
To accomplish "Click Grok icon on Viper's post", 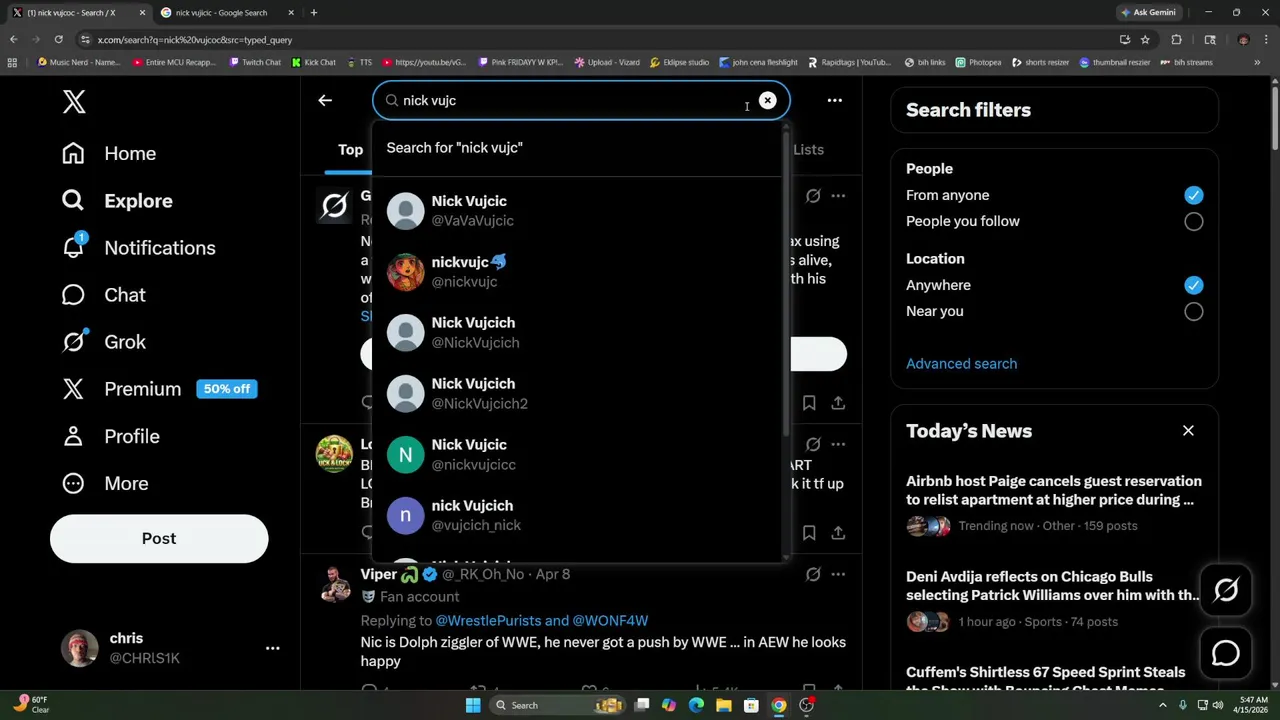I will pos(813,574).
